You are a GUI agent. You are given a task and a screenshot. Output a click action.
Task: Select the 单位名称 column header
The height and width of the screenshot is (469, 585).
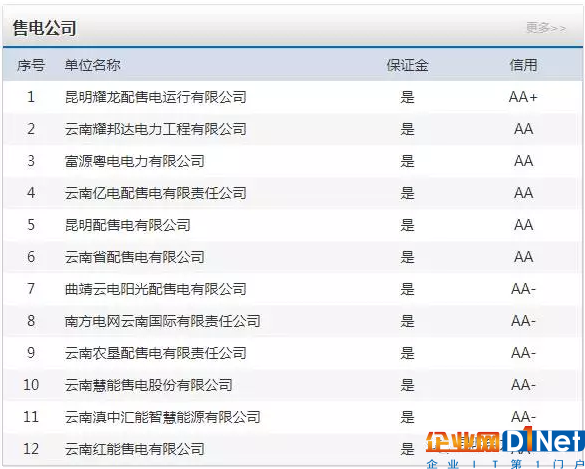[92, 65]
